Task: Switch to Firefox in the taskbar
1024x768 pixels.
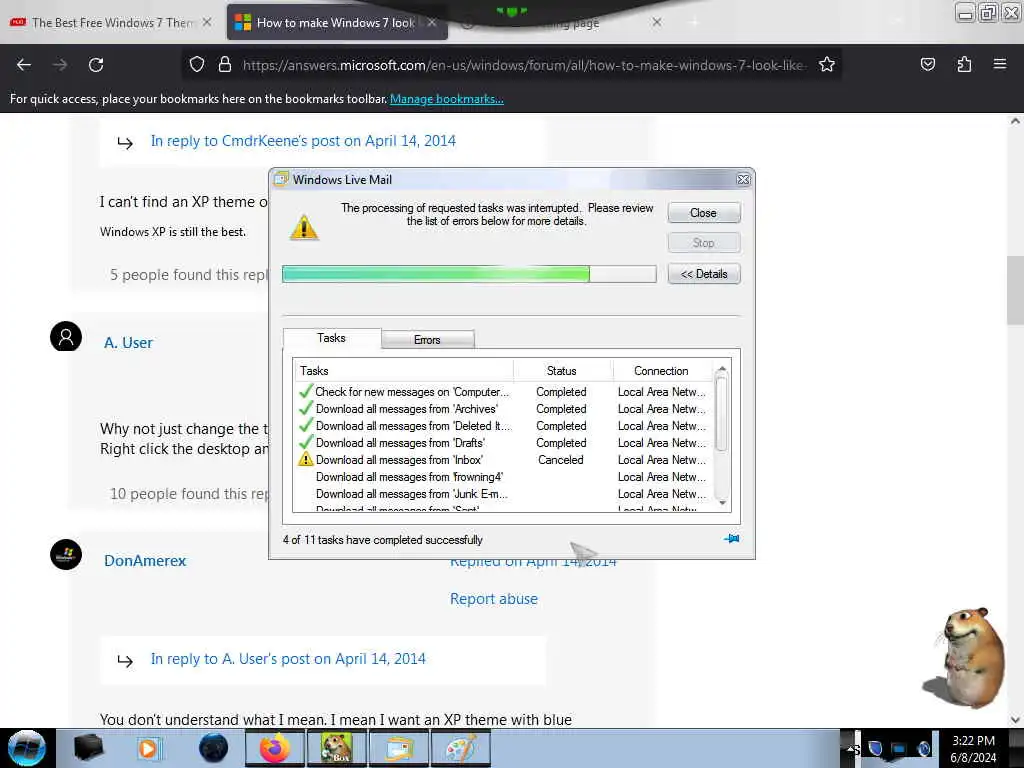Action: [274, 748]
